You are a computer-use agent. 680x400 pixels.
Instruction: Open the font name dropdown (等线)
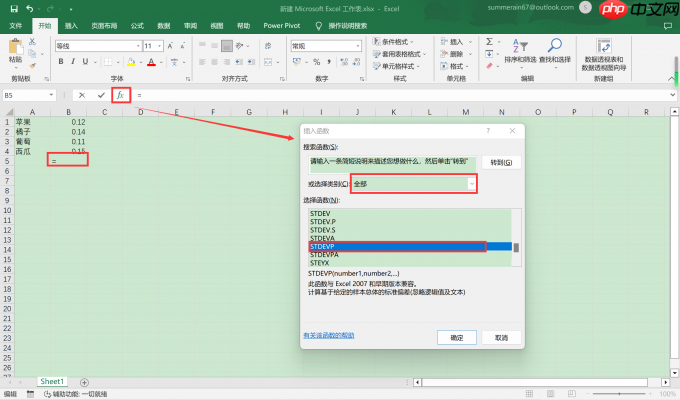(138, 46)
